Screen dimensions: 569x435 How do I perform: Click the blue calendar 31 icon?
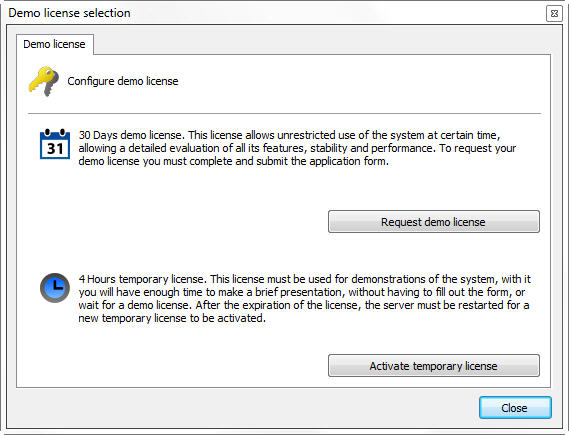[55, 144]
